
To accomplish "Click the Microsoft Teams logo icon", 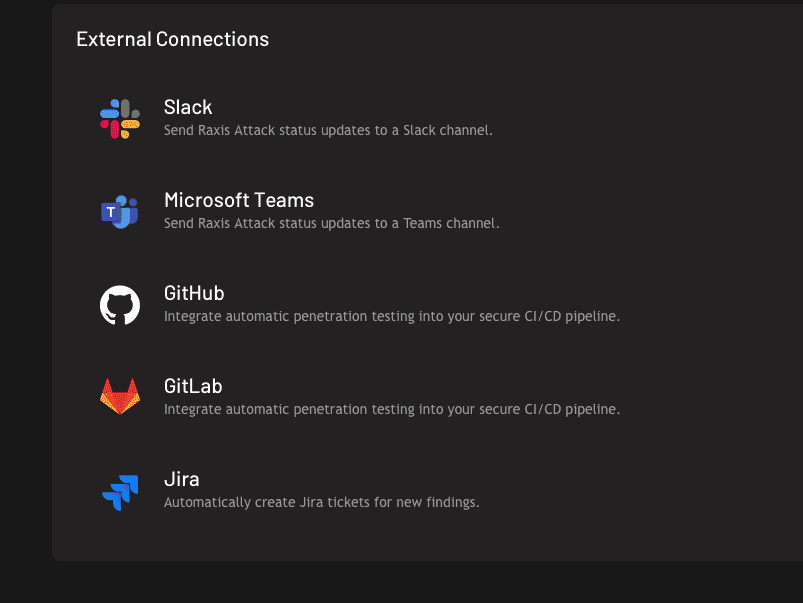I will click(x=120, y=212).
